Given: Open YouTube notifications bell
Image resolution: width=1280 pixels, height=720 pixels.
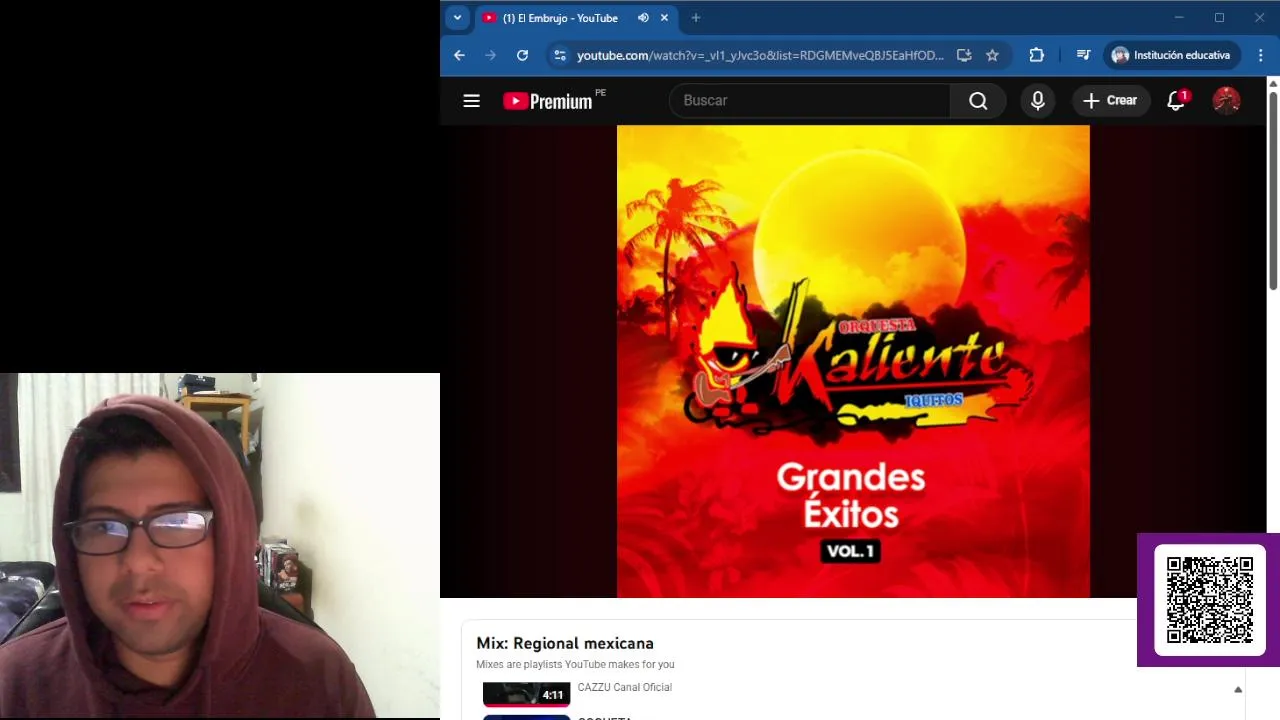Looking at the screenshot, I should coord(1177,100).
